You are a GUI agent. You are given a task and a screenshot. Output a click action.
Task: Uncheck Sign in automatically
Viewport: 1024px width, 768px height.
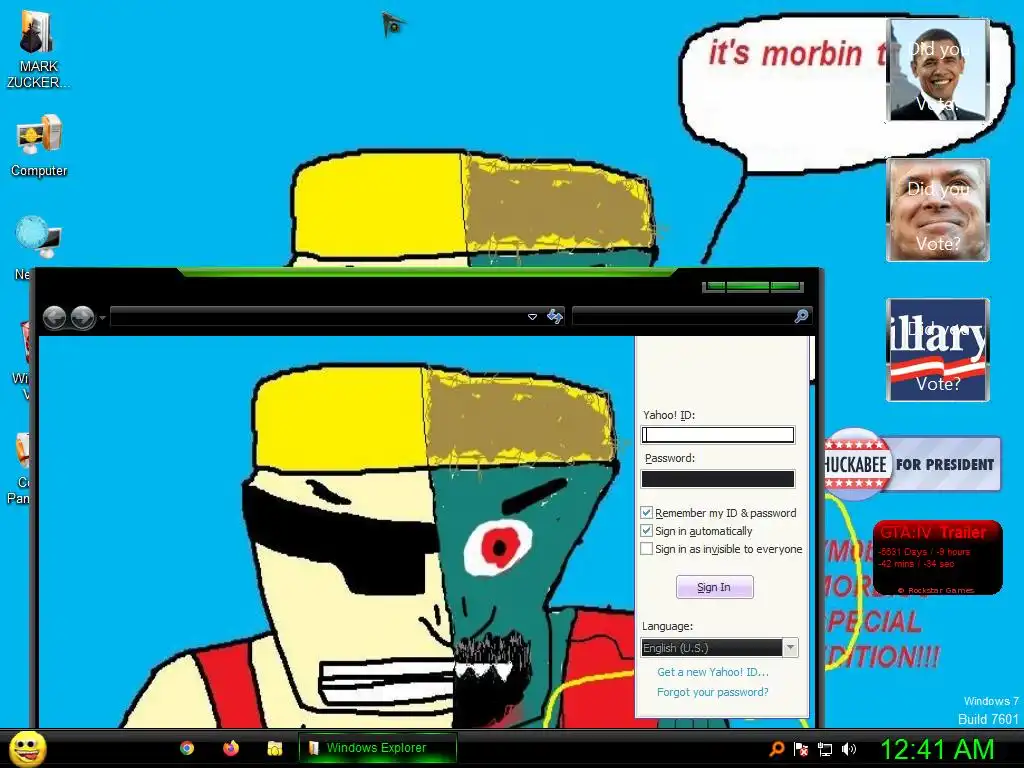coord(647,531)
